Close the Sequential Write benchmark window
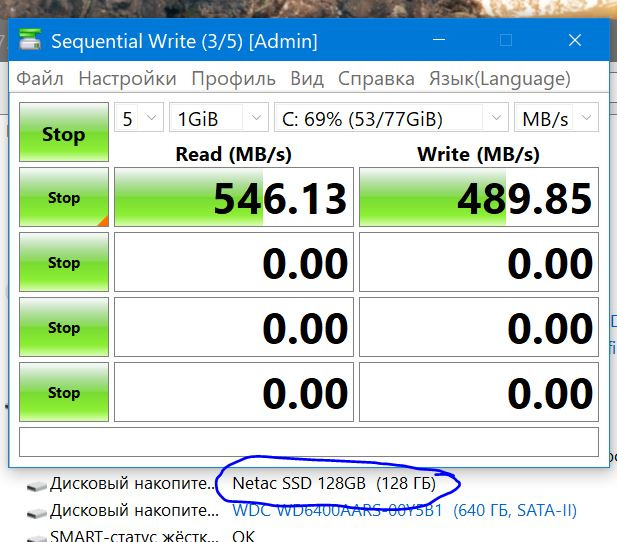The height and width of the screenshot is (542, 617). point(575,41)
